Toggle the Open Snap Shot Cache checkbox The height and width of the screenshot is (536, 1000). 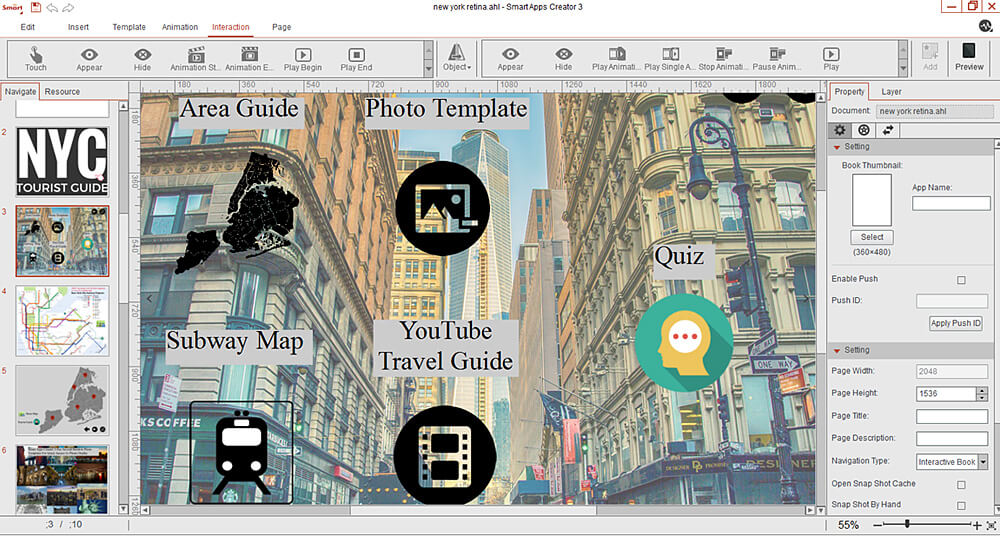pyautogui.click(x=961, y=484)
